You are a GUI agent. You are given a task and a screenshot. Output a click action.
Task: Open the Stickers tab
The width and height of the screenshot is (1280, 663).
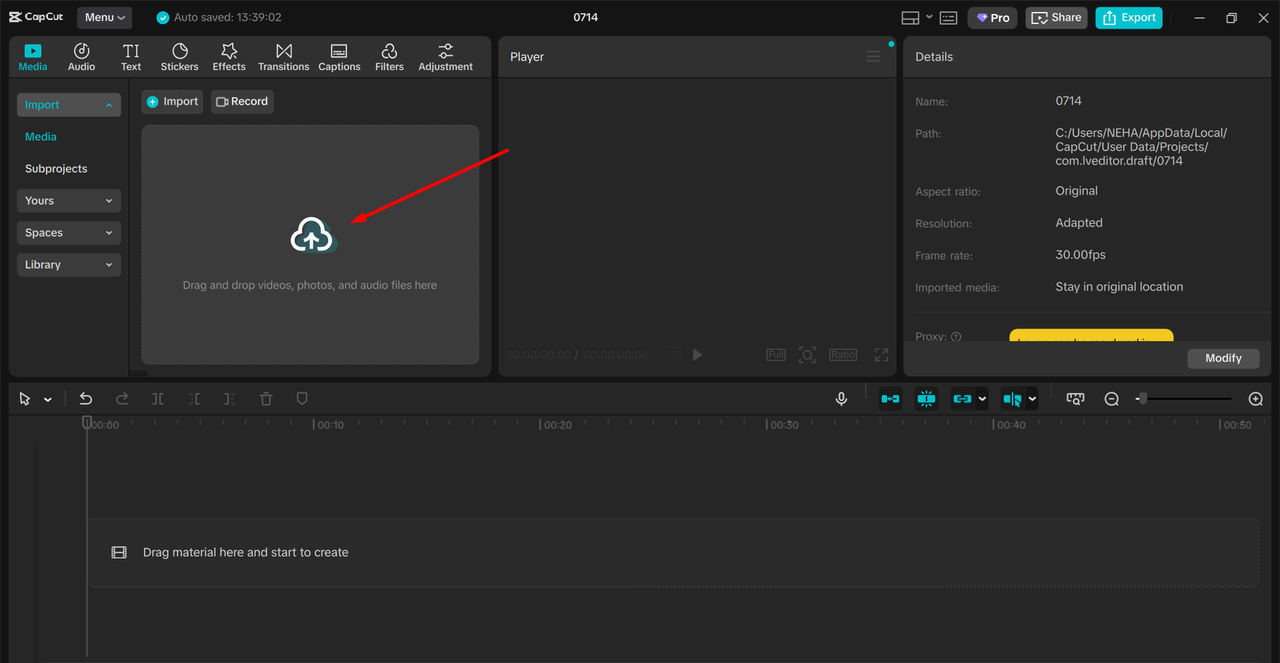tap(180, 57)
